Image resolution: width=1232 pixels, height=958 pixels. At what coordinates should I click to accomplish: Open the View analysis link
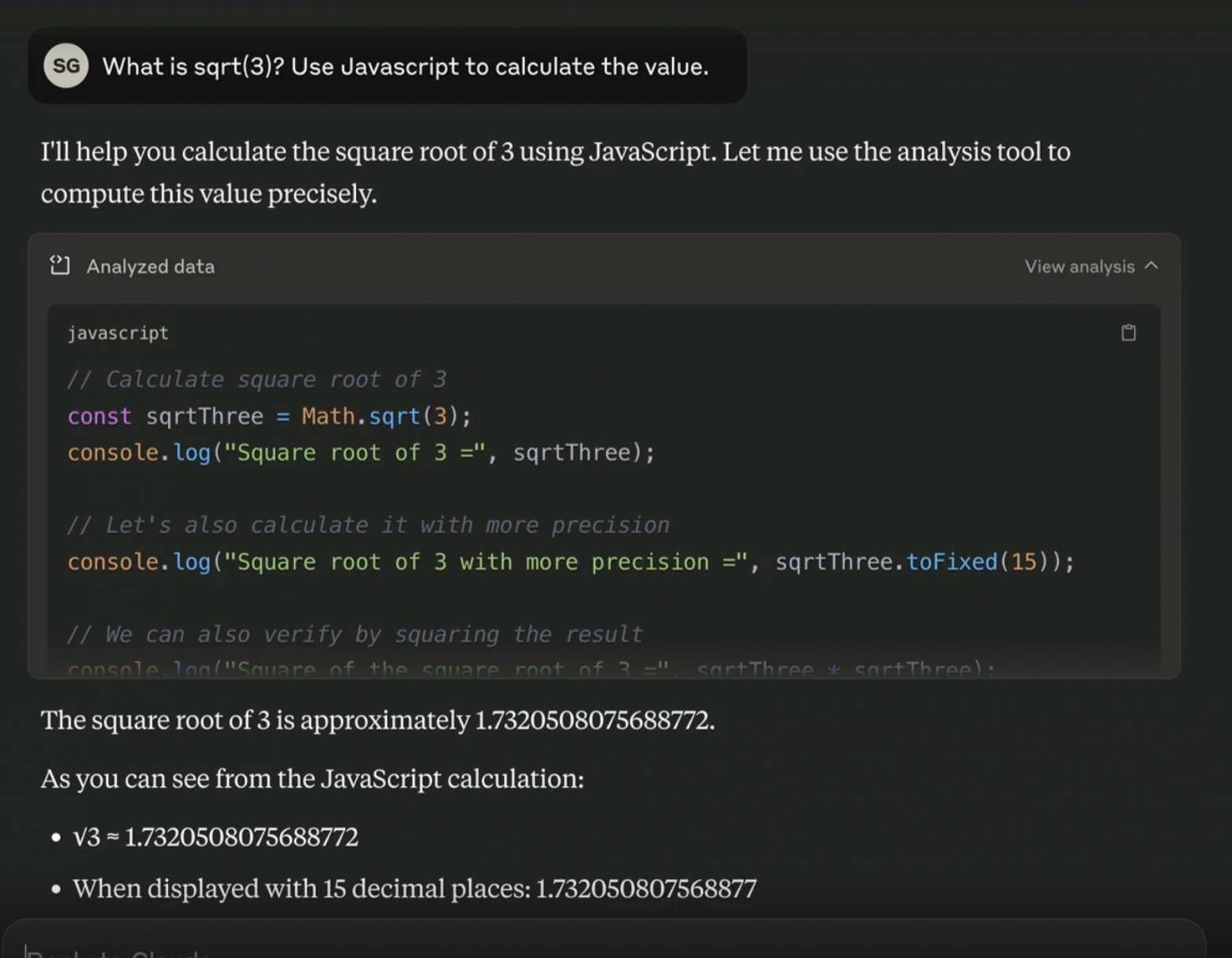(x=1079, y=266)
